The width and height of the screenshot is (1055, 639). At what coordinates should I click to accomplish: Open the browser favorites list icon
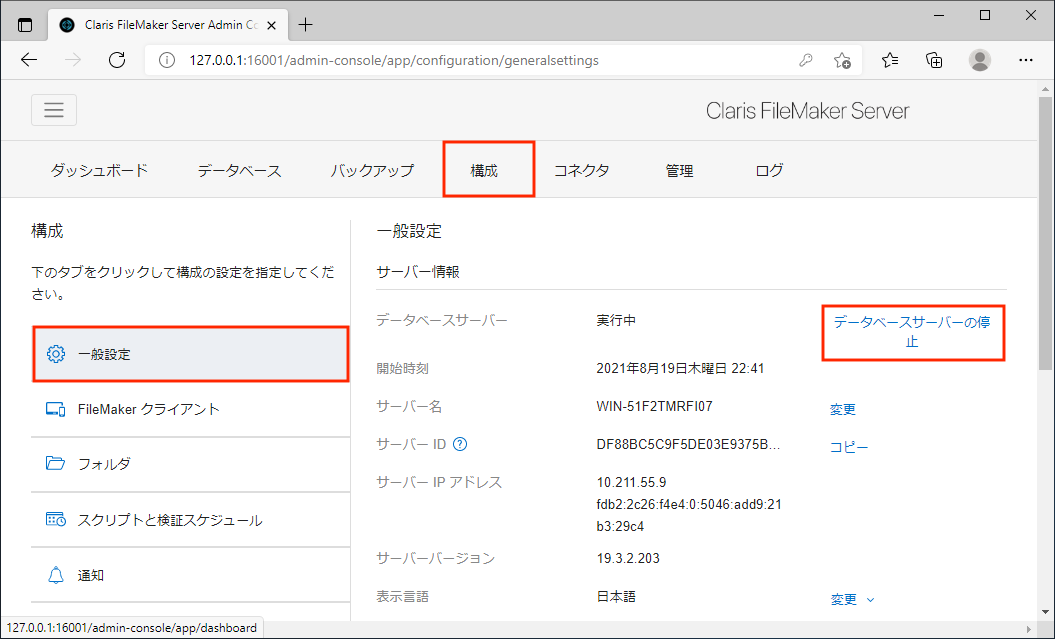890,60
